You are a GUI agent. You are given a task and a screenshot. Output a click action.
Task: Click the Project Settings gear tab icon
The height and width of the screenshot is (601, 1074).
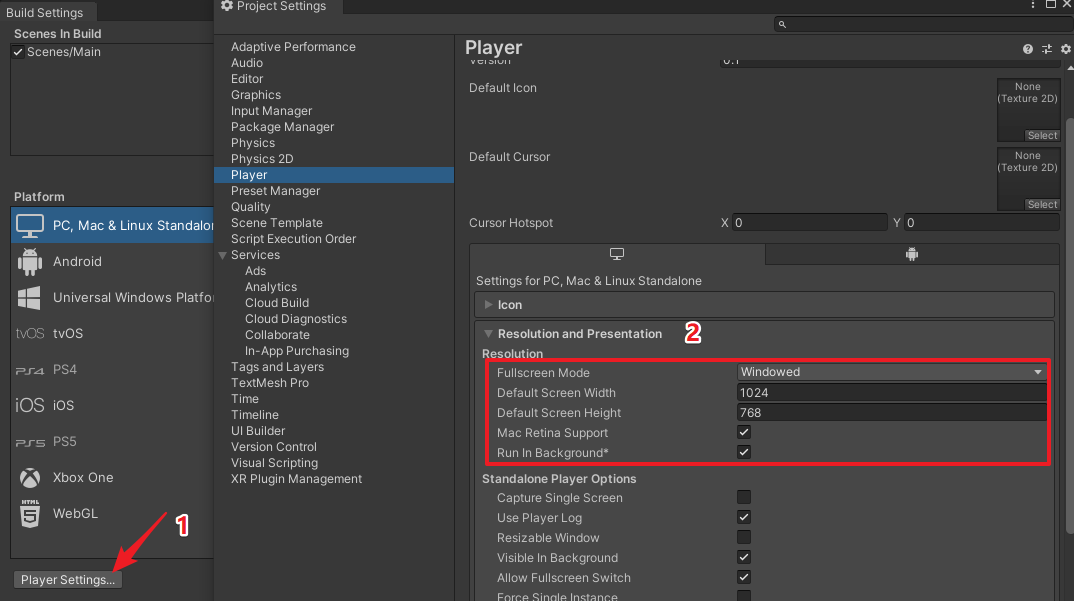point(227,5)
